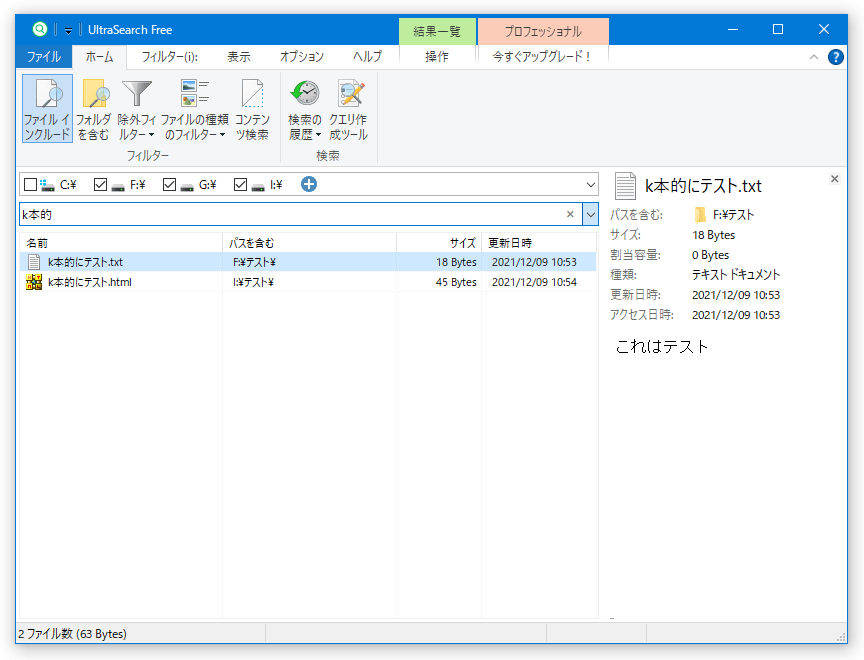Image resolution: width=864 pixels, height=660 pixels.
Task: Sort results by パスを含む column header
Action: (310, 243)
